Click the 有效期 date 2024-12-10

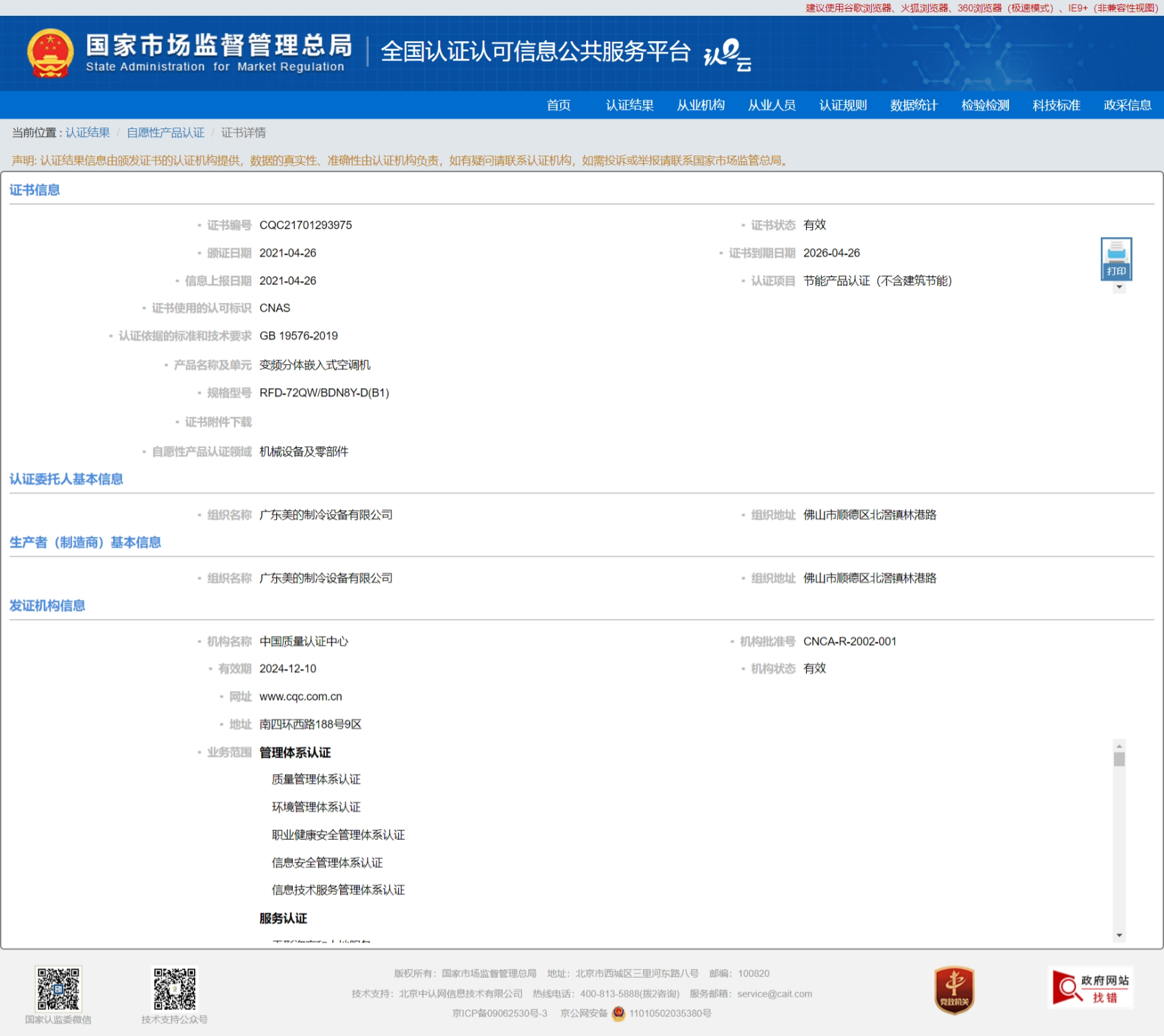(x=288, y=668)
